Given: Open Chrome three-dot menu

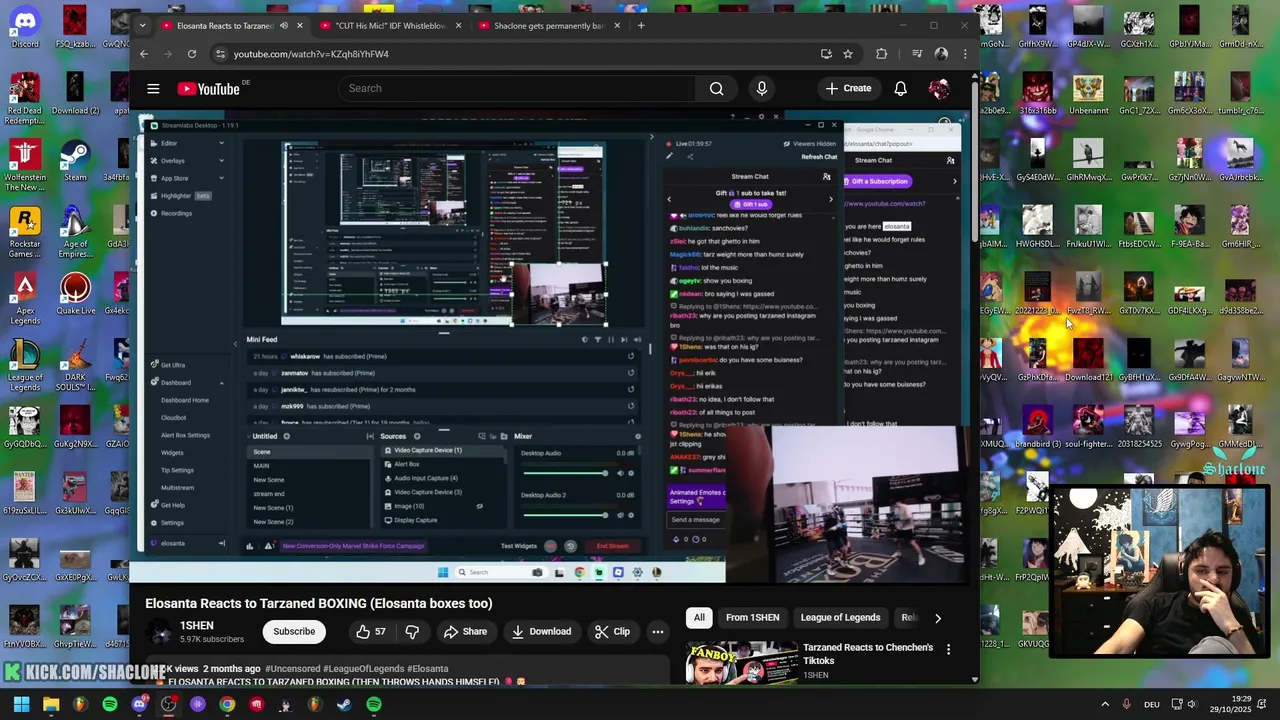Looking at the screenshot, I should pyautogui.click(x=965, y=54).
